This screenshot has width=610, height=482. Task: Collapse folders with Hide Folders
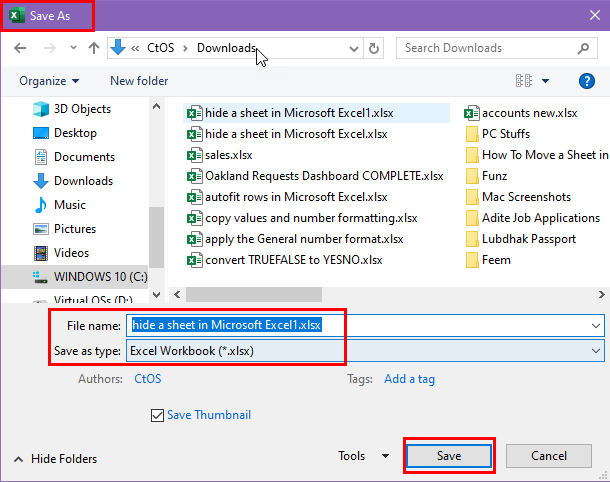click(55, 459)
